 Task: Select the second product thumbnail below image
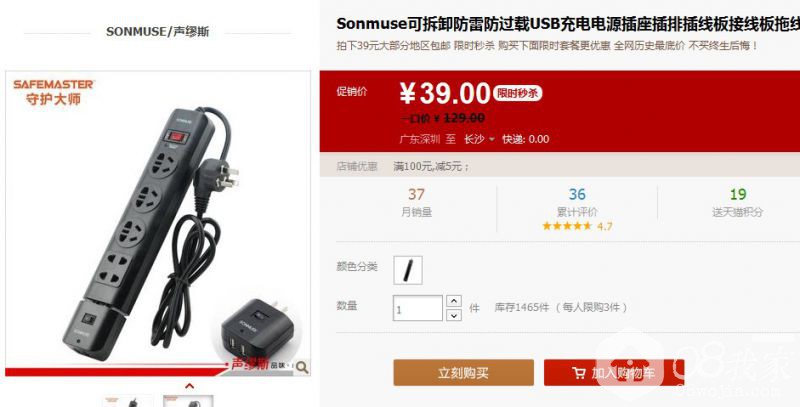[x=188, y=401]
